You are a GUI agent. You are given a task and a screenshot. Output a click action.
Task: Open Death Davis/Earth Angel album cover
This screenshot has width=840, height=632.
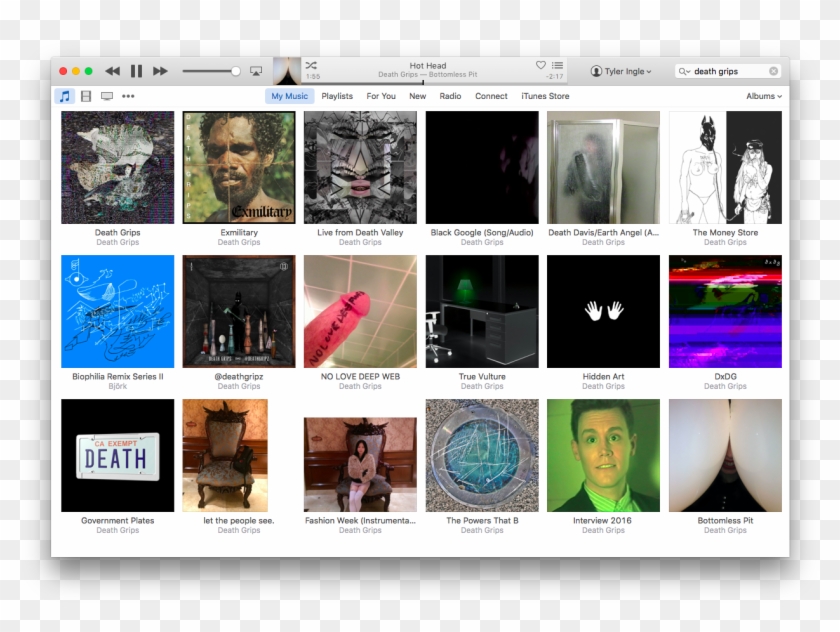click(603, 167)
